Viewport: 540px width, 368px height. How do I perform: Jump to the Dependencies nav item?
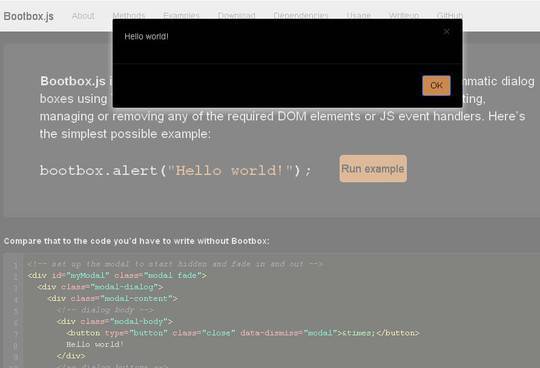click(301, 15)
